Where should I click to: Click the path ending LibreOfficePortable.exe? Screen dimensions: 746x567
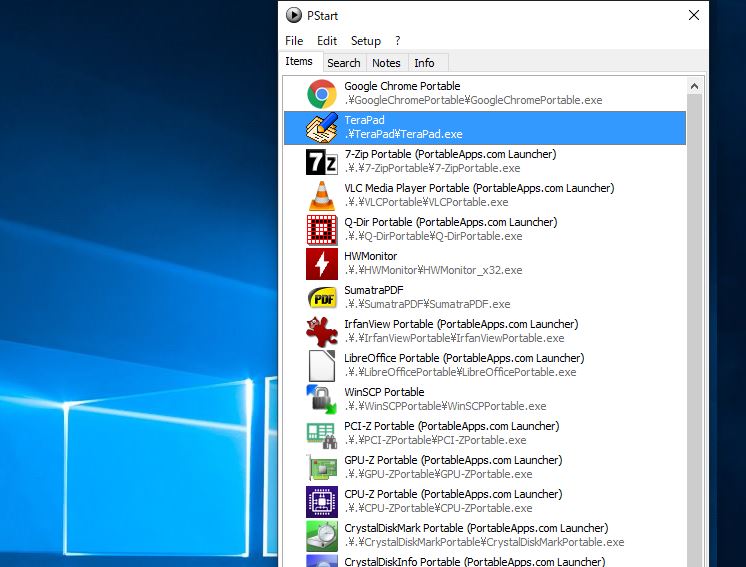click(x=460, y=372)
